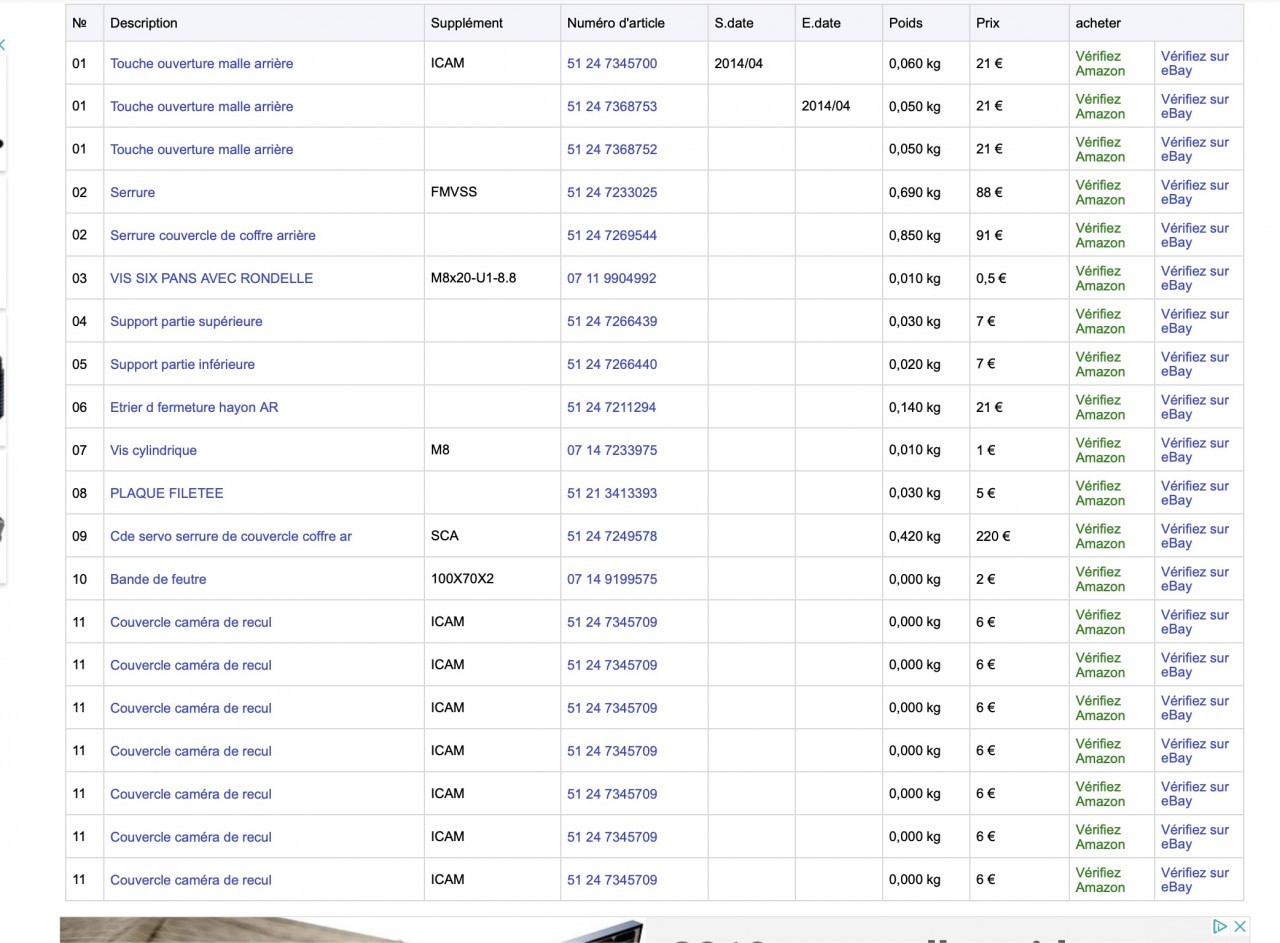Screen dimensions: 1280x943
Task: Check eBay for PLAQUE FILETEE
Action: (1195, 493)
